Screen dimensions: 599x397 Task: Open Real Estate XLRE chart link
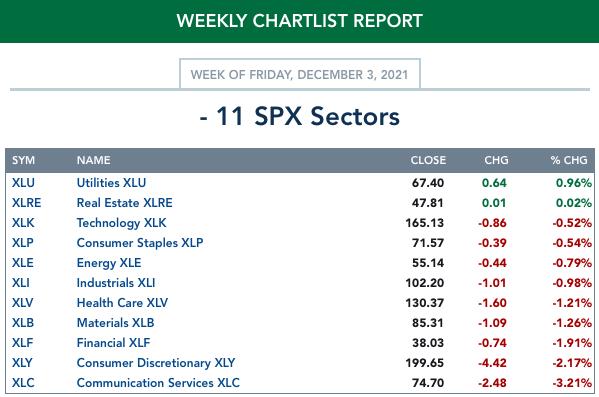[125, 203]
